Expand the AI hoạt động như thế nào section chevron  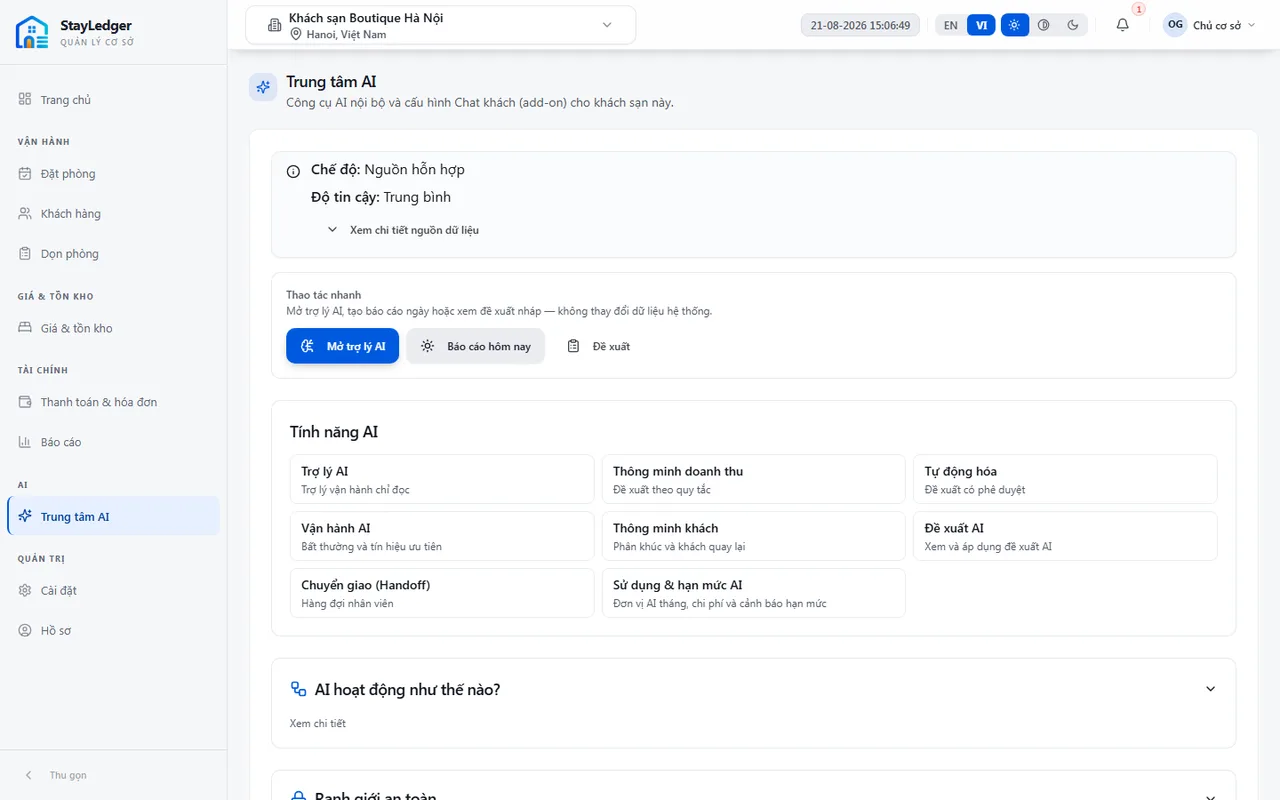(1210, 689)
